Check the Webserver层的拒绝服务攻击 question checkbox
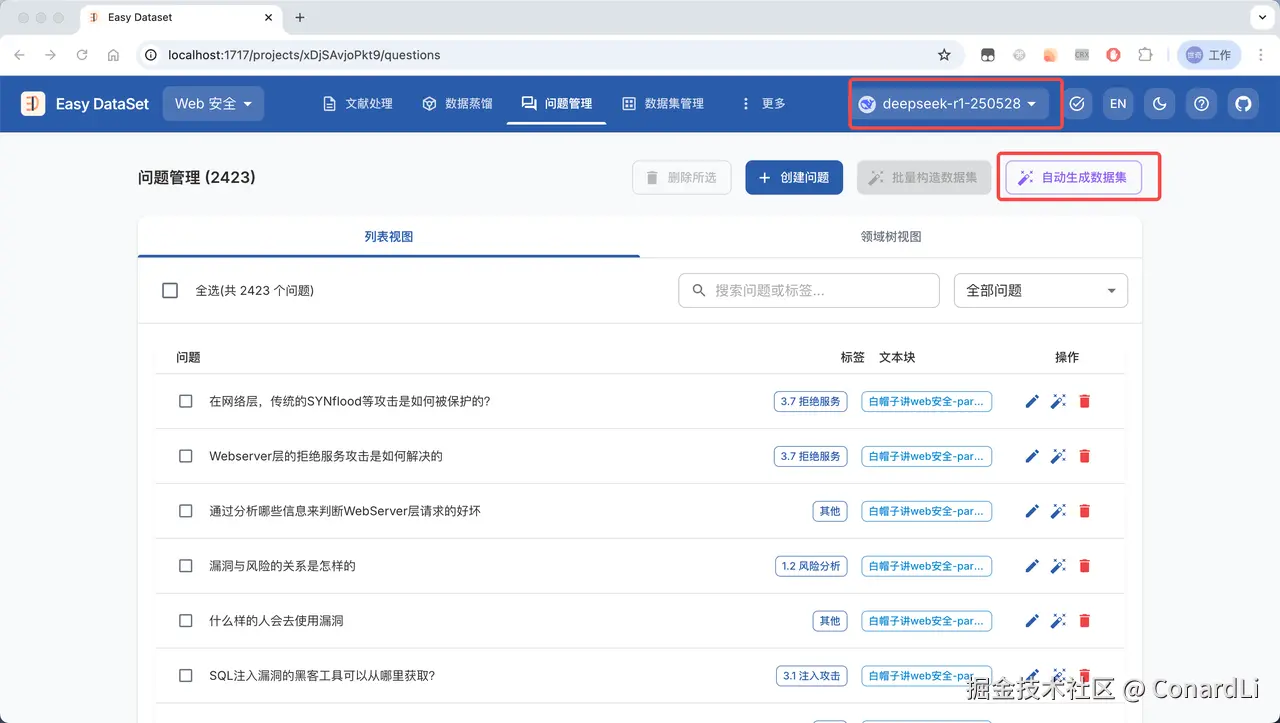This screenshot has height=723, width=1280. (x=186, y=456)
